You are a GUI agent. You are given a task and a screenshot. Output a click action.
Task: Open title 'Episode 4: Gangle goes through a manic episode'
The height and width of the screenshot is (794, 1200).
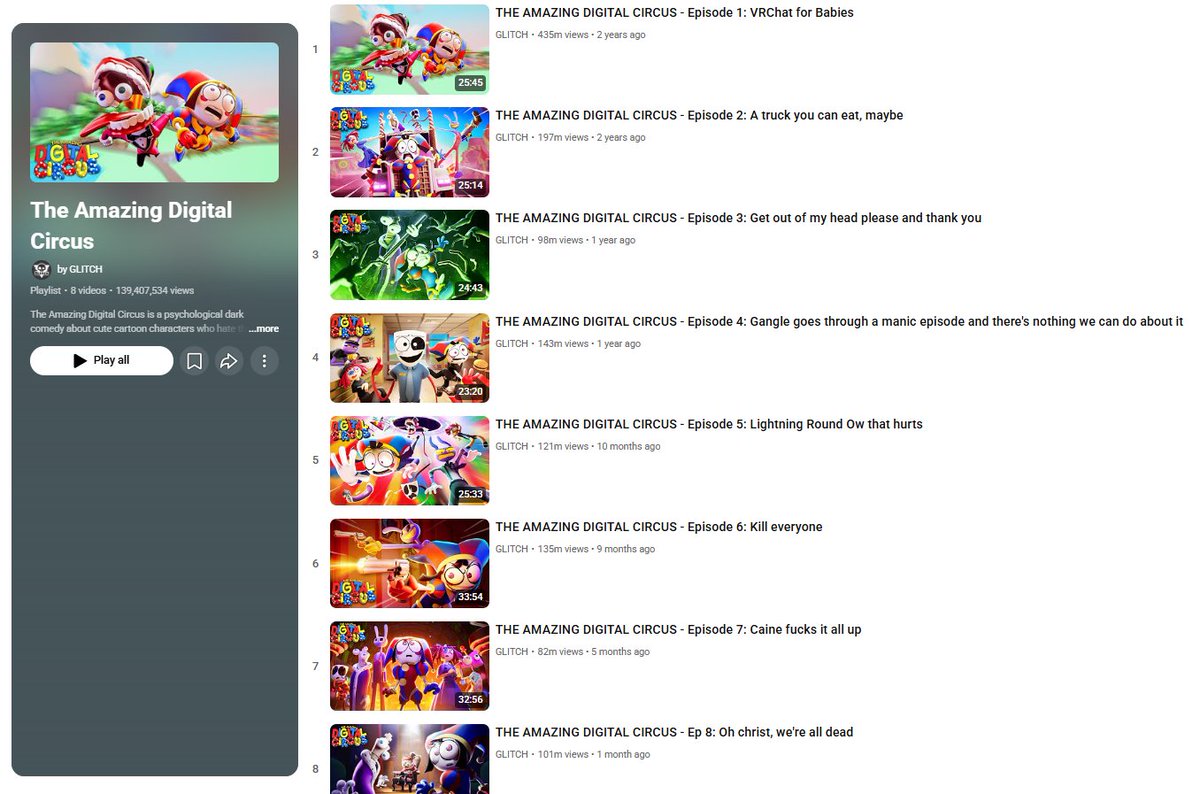[x=839, y=321]
